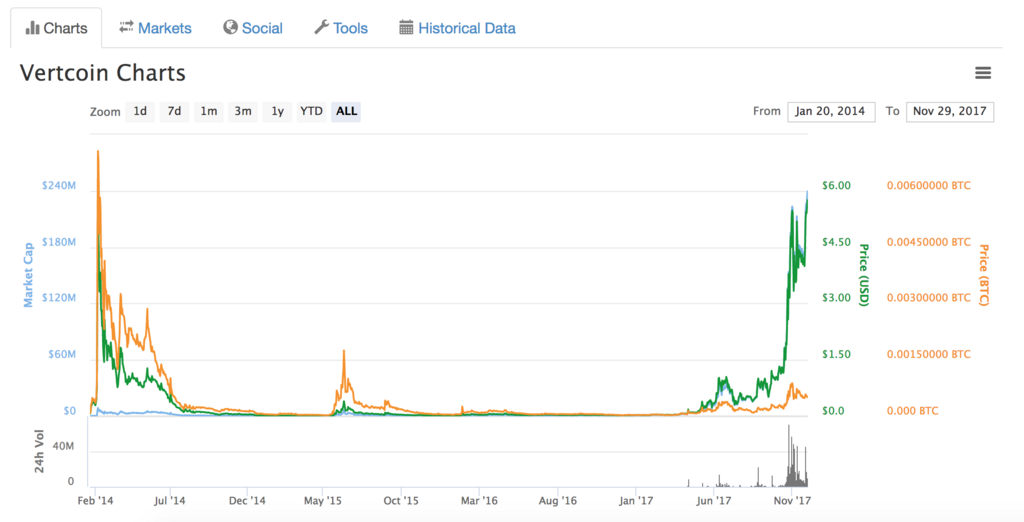Click the tallest volume bar near Nov '17
The height and width of the screenshot is (522, 1024).
[789, 455]
